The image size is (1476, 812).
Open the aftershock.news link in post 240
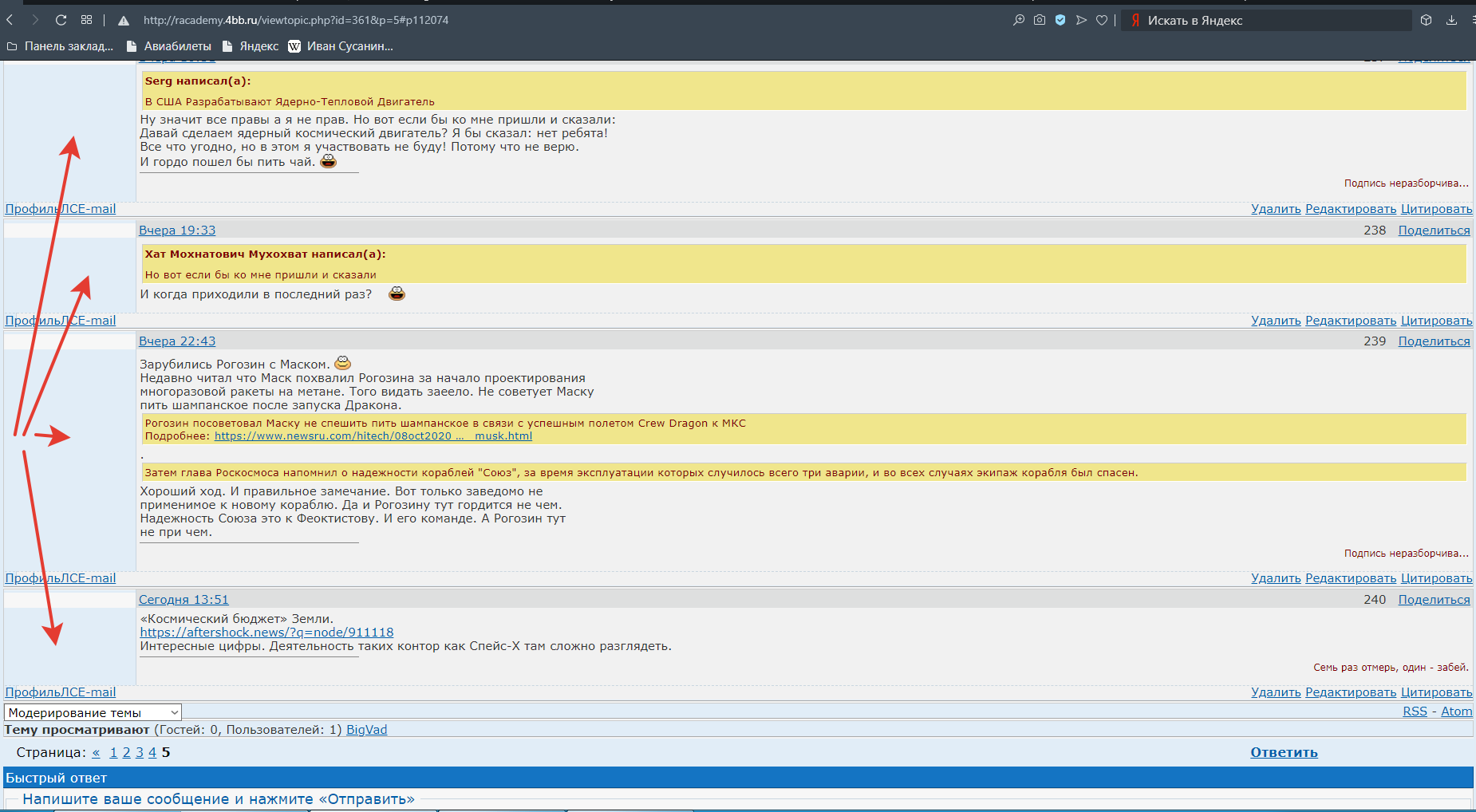[266, 633]
